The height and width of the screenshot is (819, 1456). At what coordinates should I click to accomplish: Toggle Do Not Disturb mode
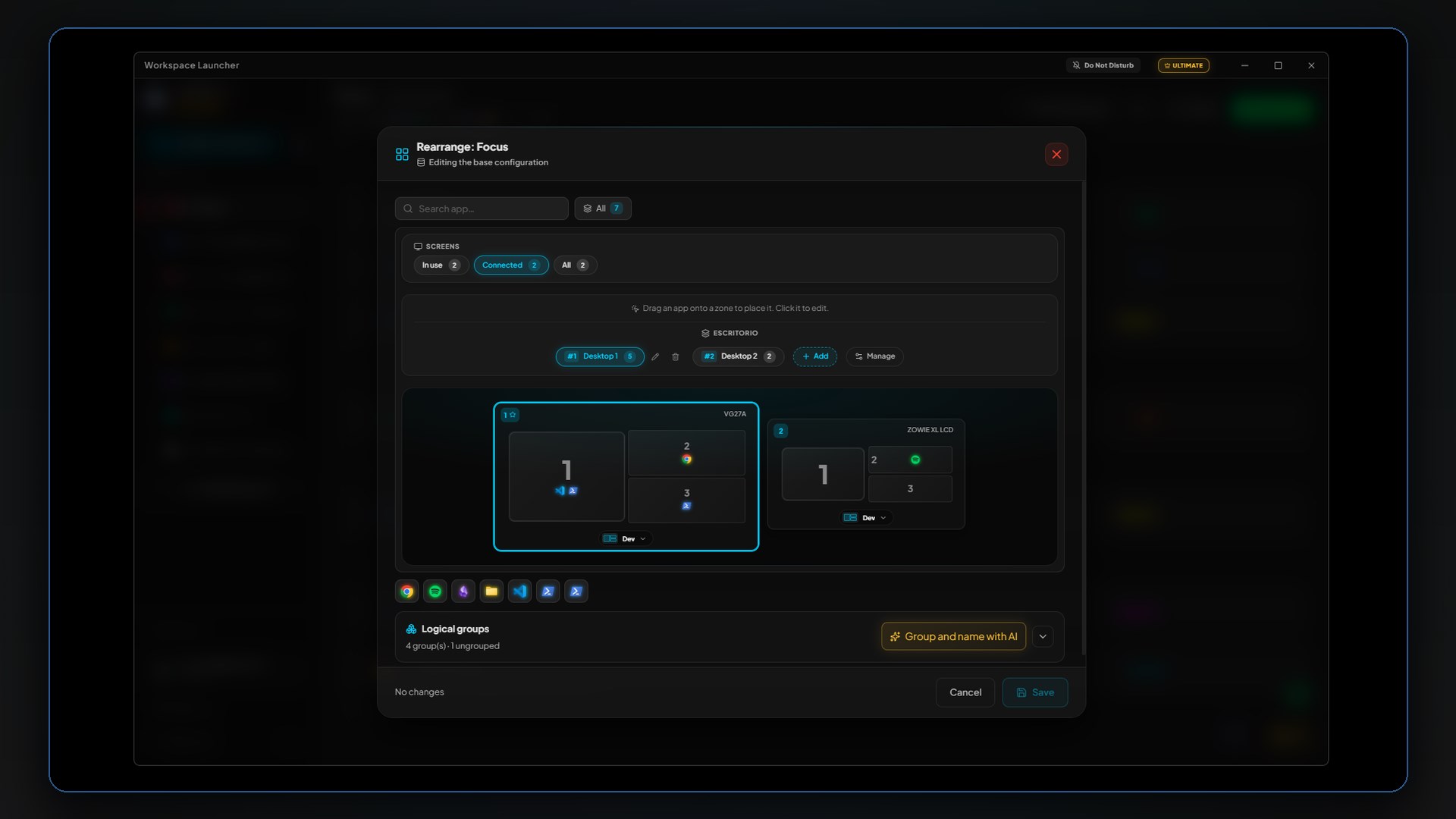pos(1103,65)
